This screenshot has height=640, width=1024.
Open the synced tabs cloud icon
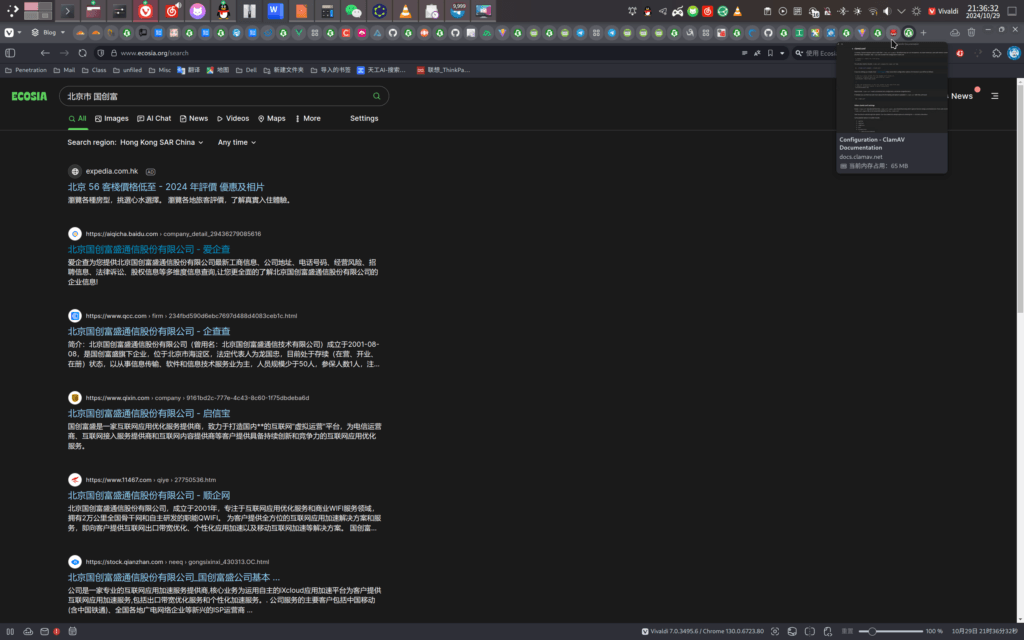tap(955, 32)
